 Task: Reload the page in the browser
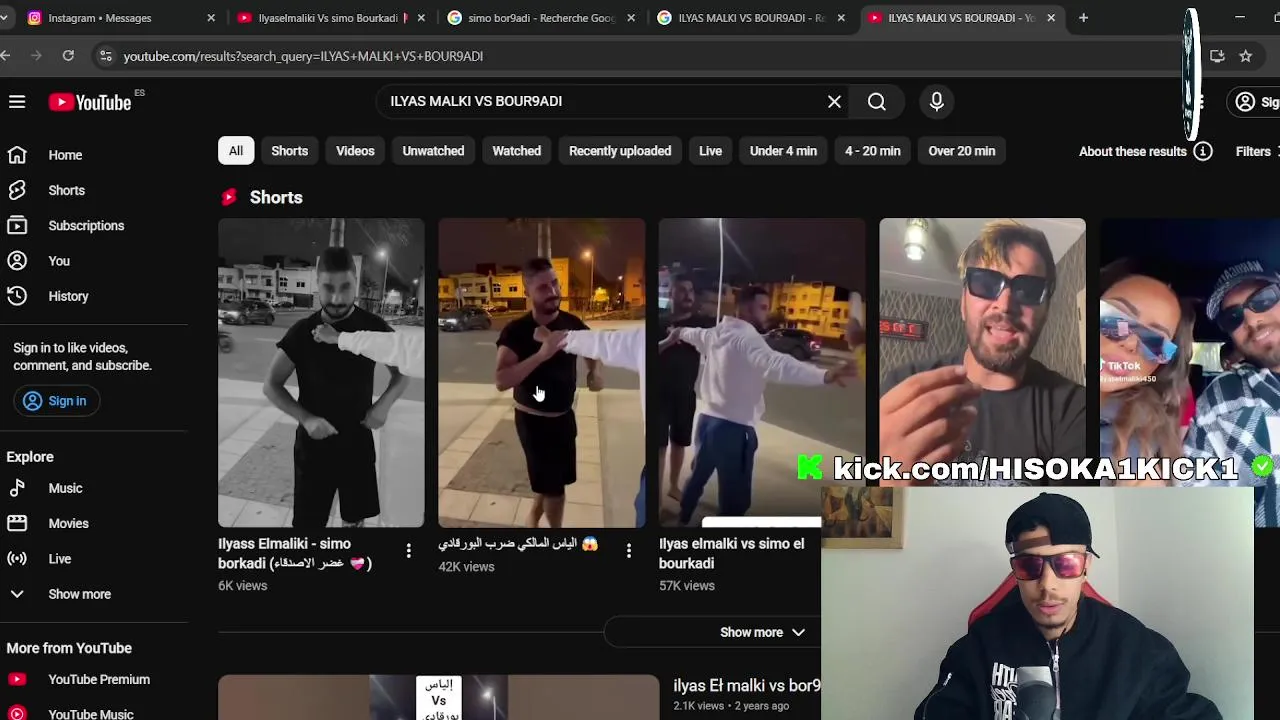click(x=68, y=56)
